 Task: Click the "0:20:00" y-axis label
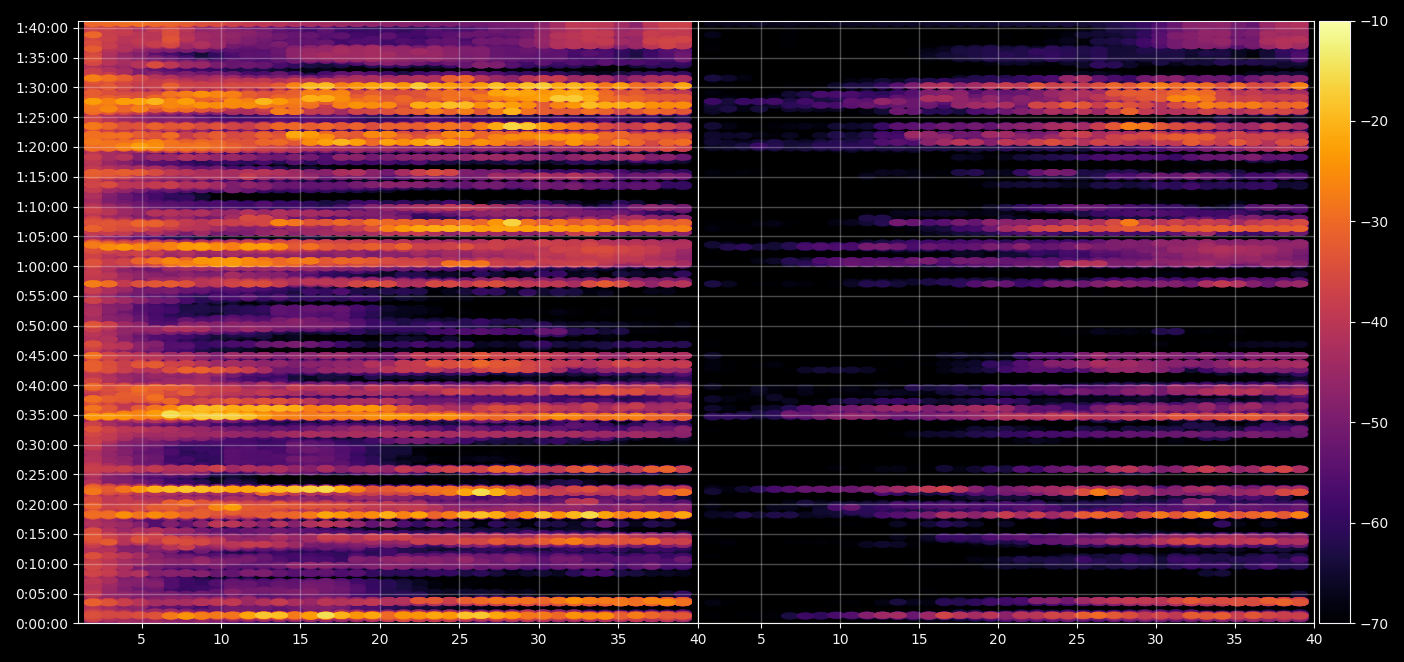click(42, 505)
